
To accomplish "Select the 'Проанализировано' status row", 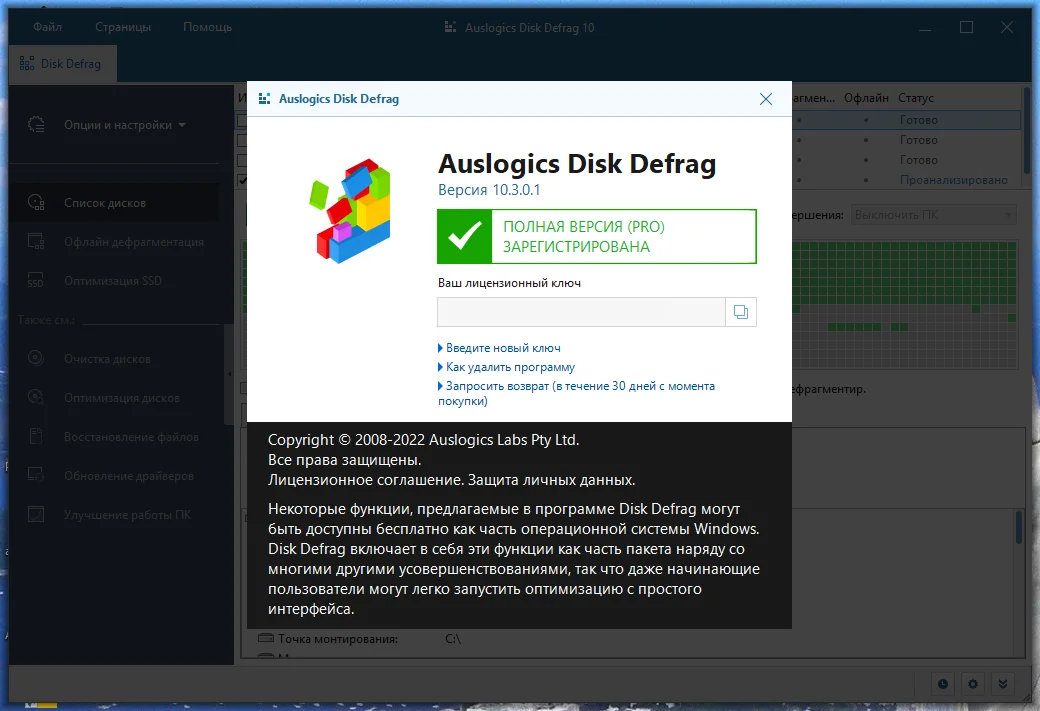I will coord(954,180).
